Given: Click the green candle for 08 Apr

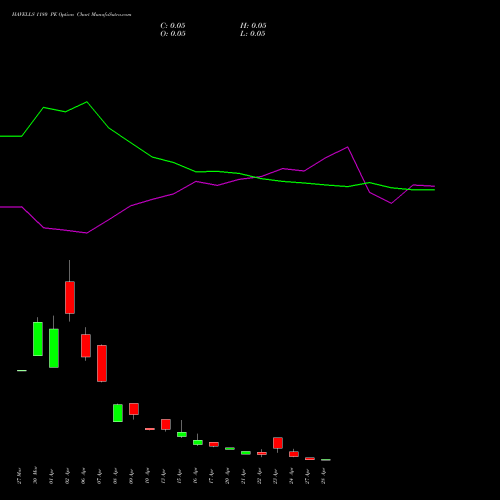Looking at the screenshot, I should pos(118,413).
